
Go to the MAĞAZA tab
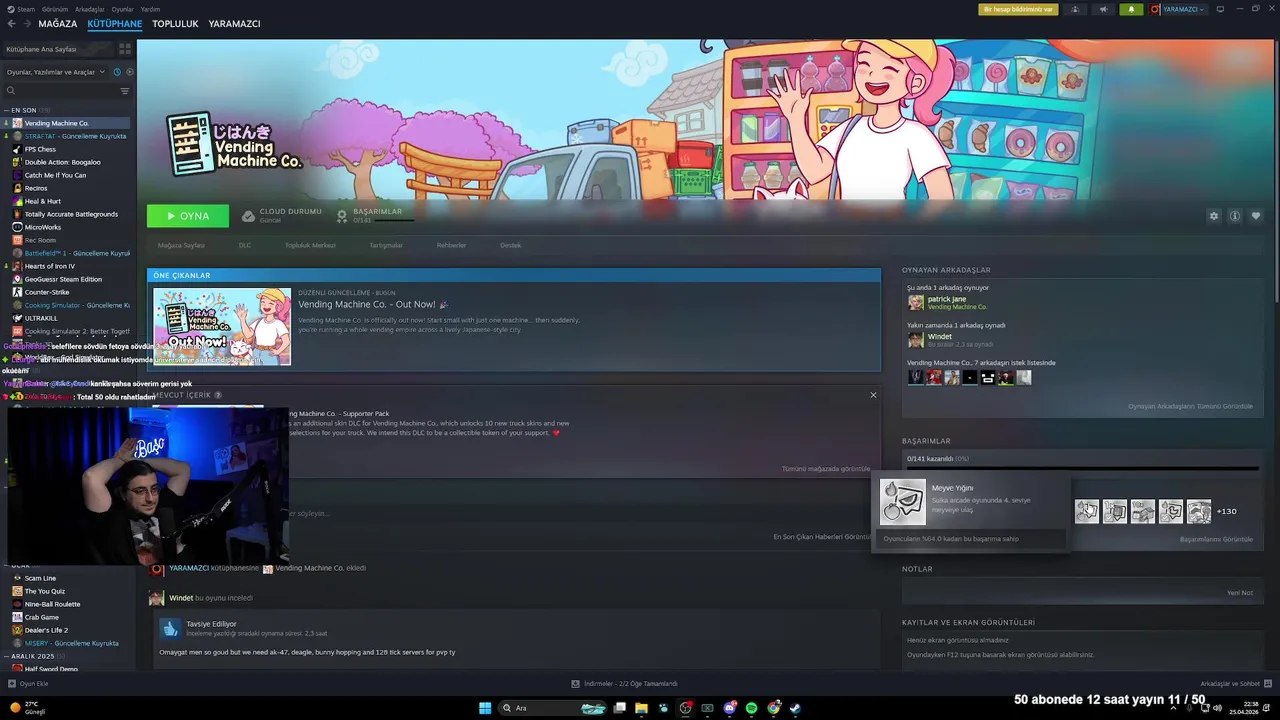tap(58, 24)
